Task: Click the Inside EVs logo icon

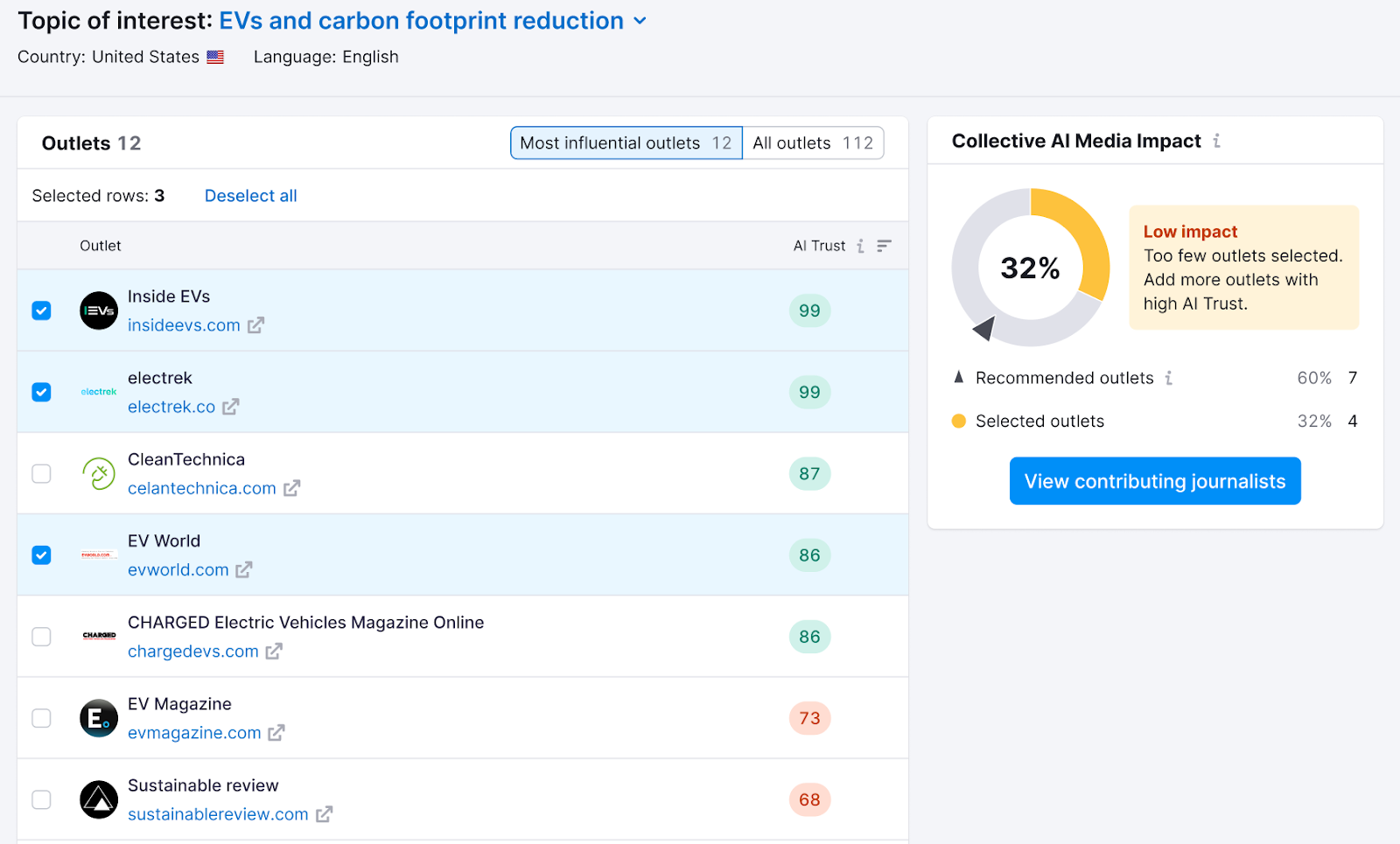Action: click(x=99, y=310)
